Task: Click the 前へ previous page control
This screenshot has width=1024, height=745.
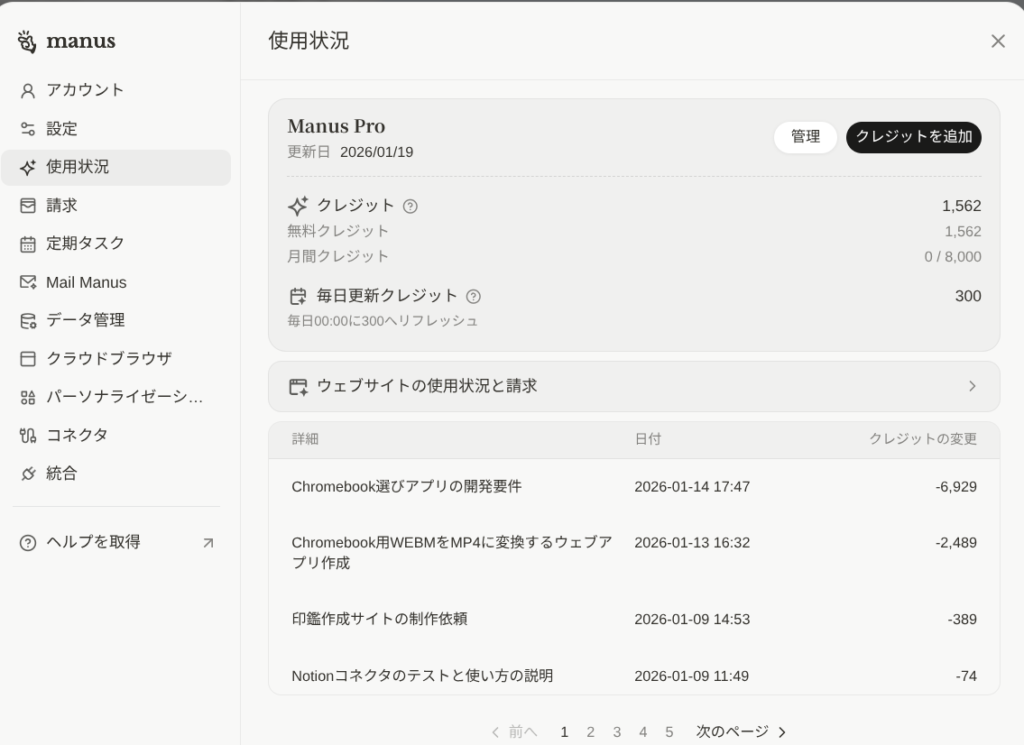Action: pyautogui.click(x=514, y=732)
